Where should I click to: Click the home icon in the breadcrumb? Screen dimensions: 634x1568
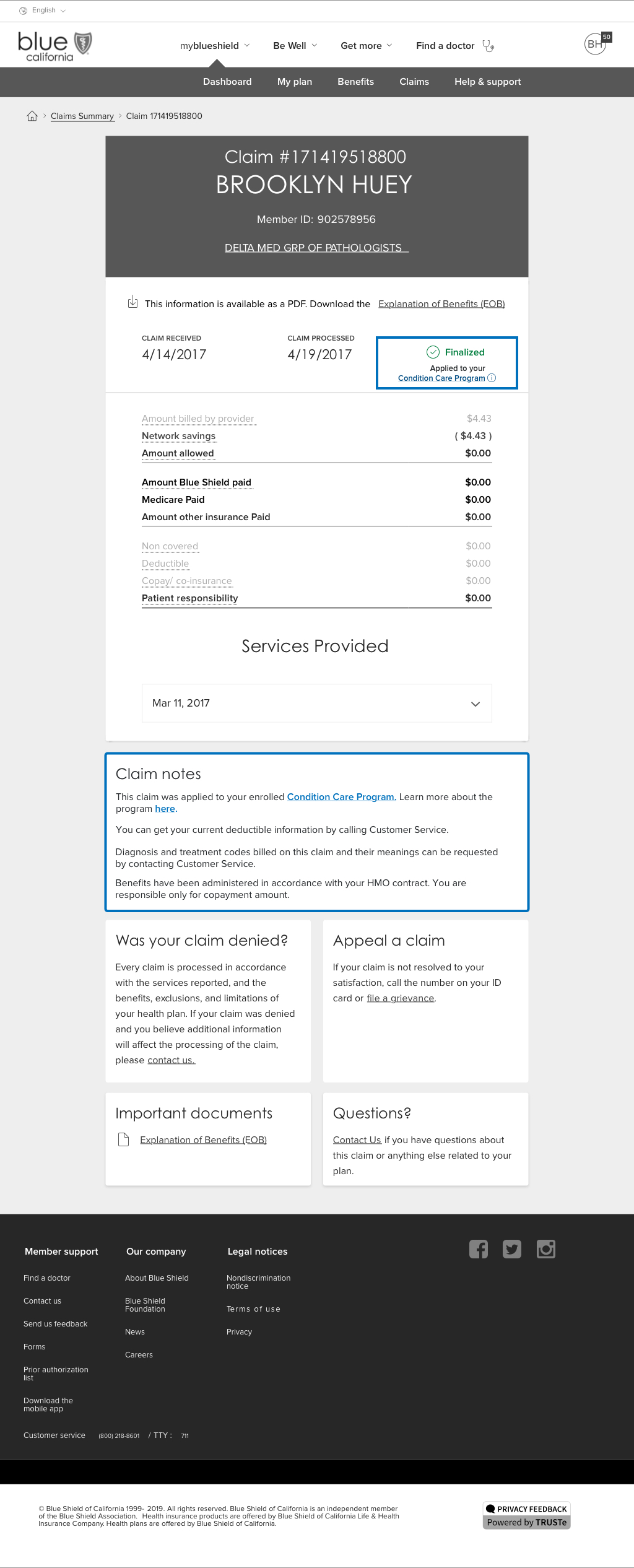(32, 116)
